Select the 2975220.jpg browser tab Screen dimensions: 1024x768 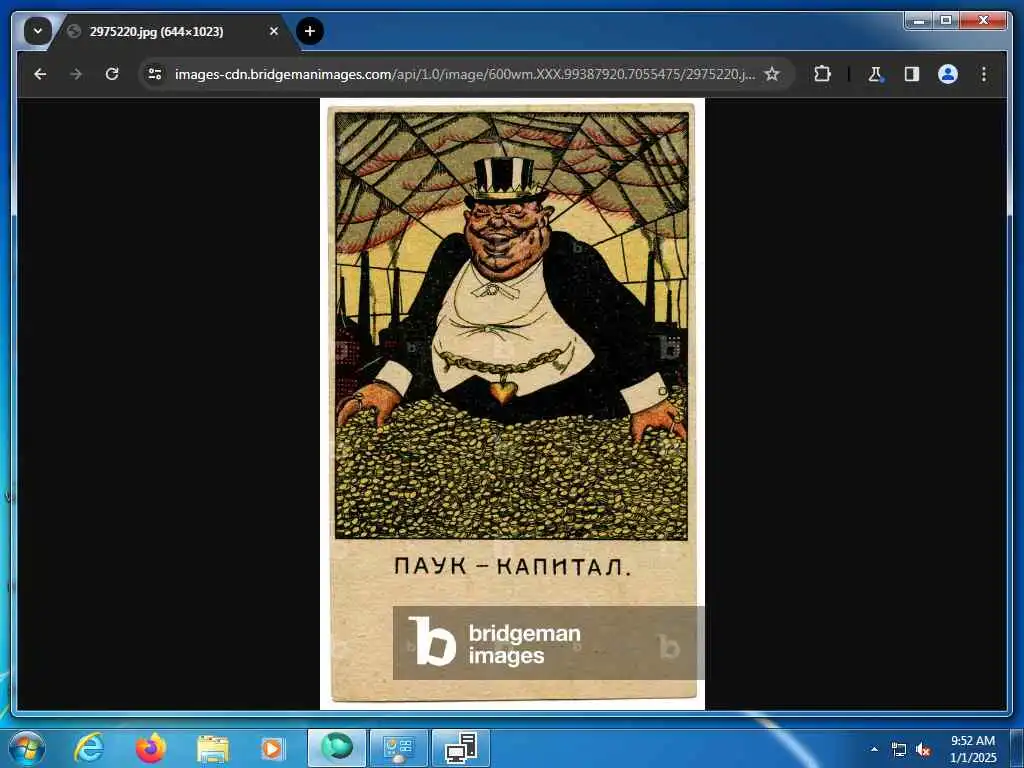pyautogui.click(x=171, y=31)
